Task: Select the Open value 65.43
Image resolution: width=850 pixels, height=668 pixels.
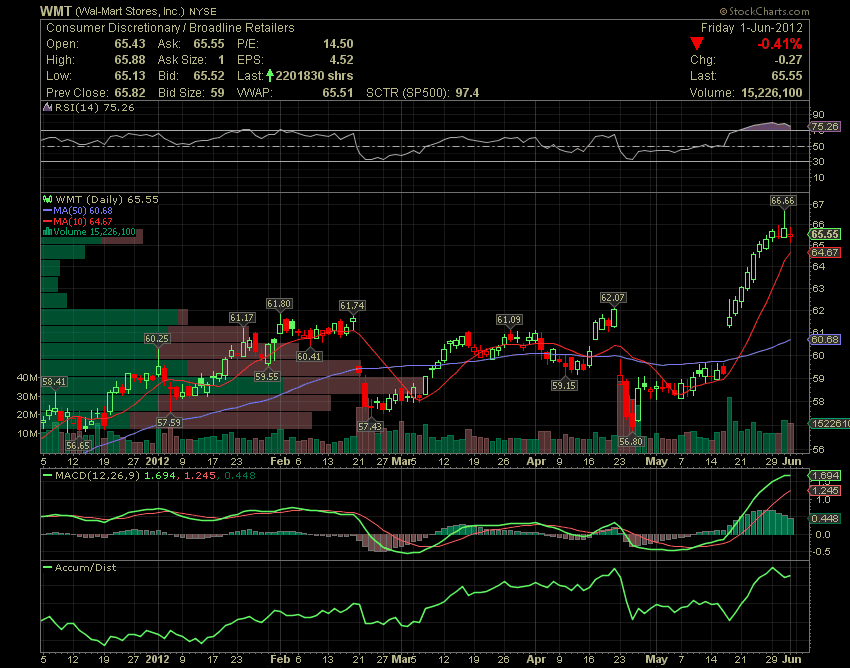Action: [x=130, y=44]
